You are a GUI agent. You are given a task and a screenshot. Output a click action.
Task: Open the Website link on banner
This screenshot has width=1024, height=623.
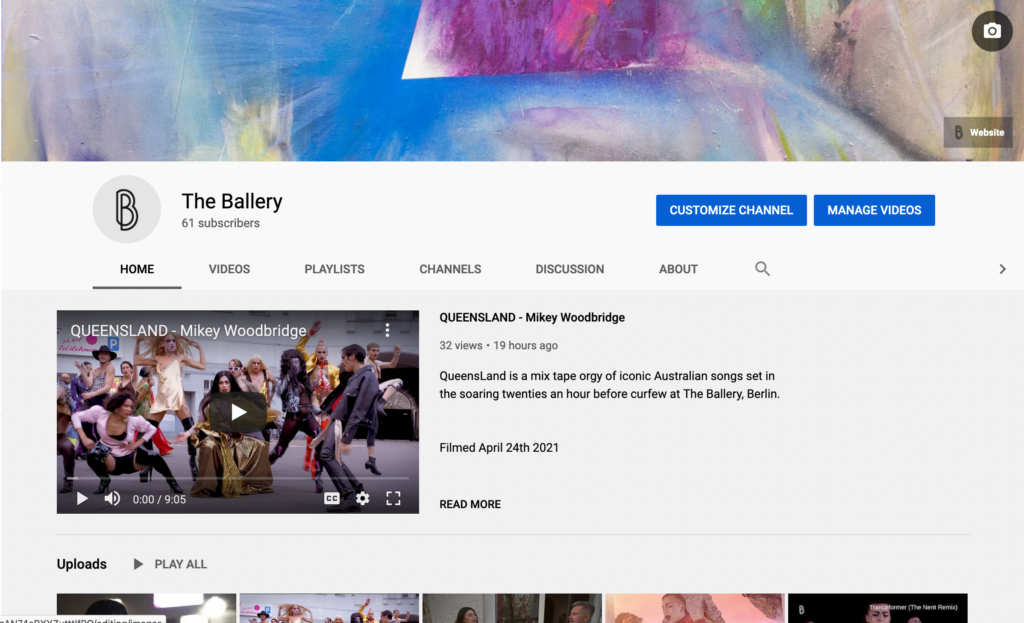click(978, 133)
